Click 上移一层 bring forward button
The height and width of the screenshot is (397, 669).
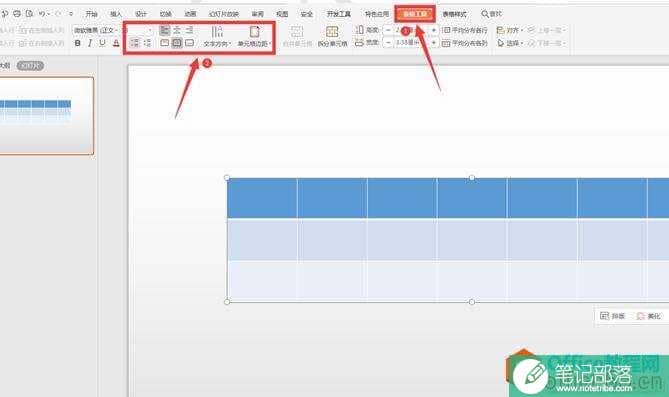tap(547, 30)
